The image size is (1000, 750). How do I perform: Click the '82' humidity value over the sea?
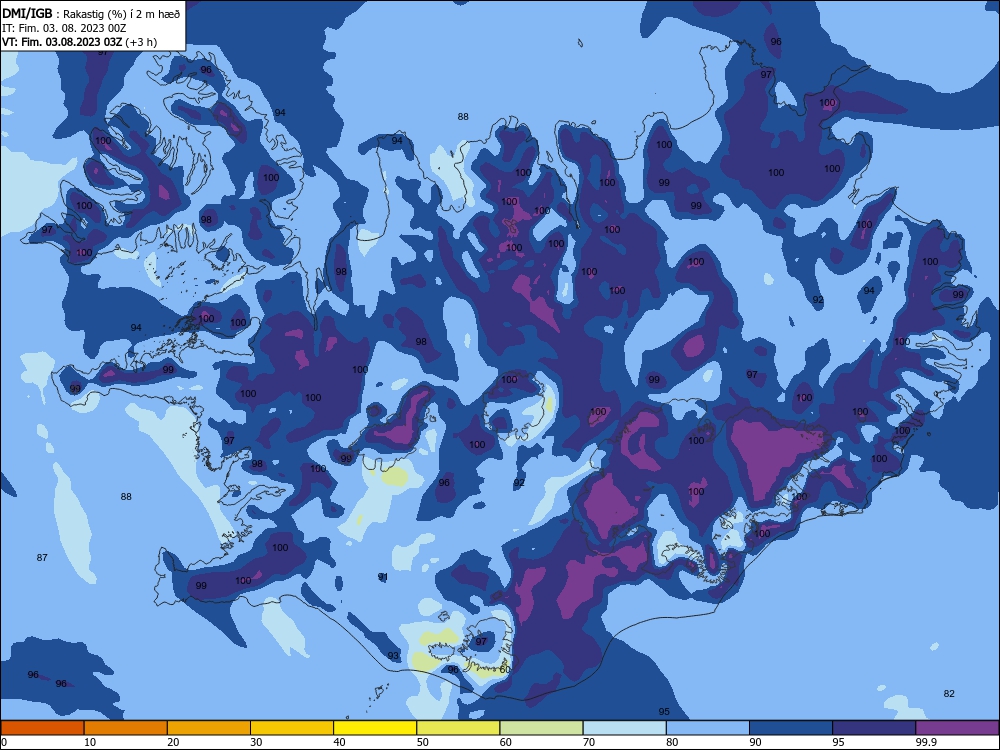pos(949,694)
